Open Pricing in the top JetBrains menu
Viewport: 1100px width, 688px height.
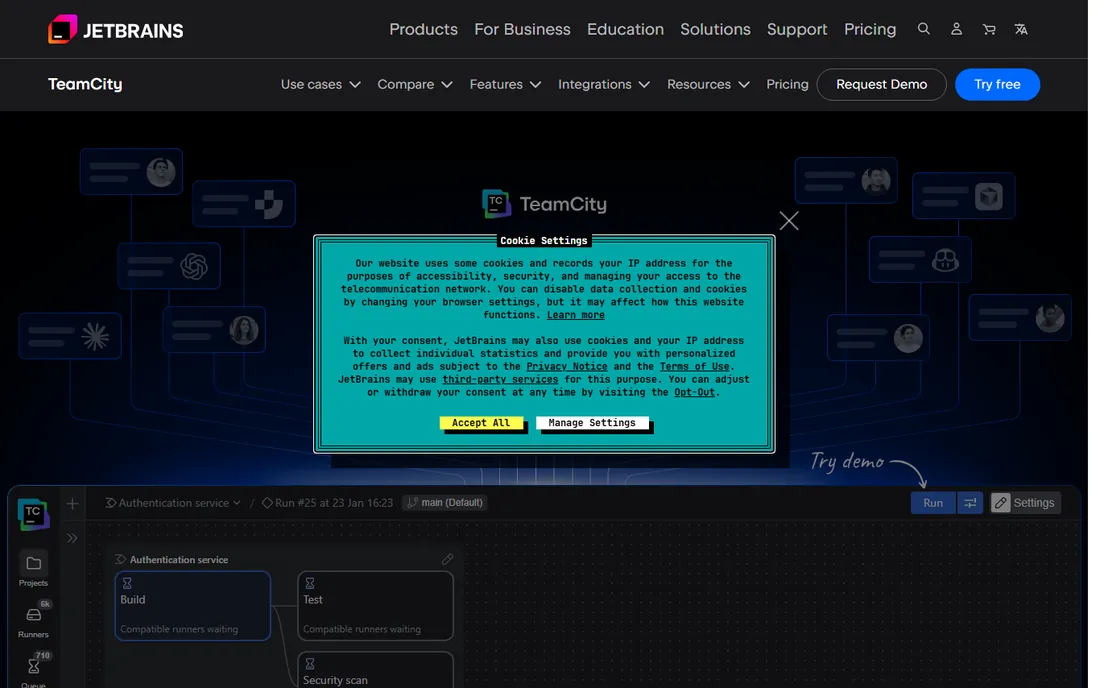coord(870,29)
